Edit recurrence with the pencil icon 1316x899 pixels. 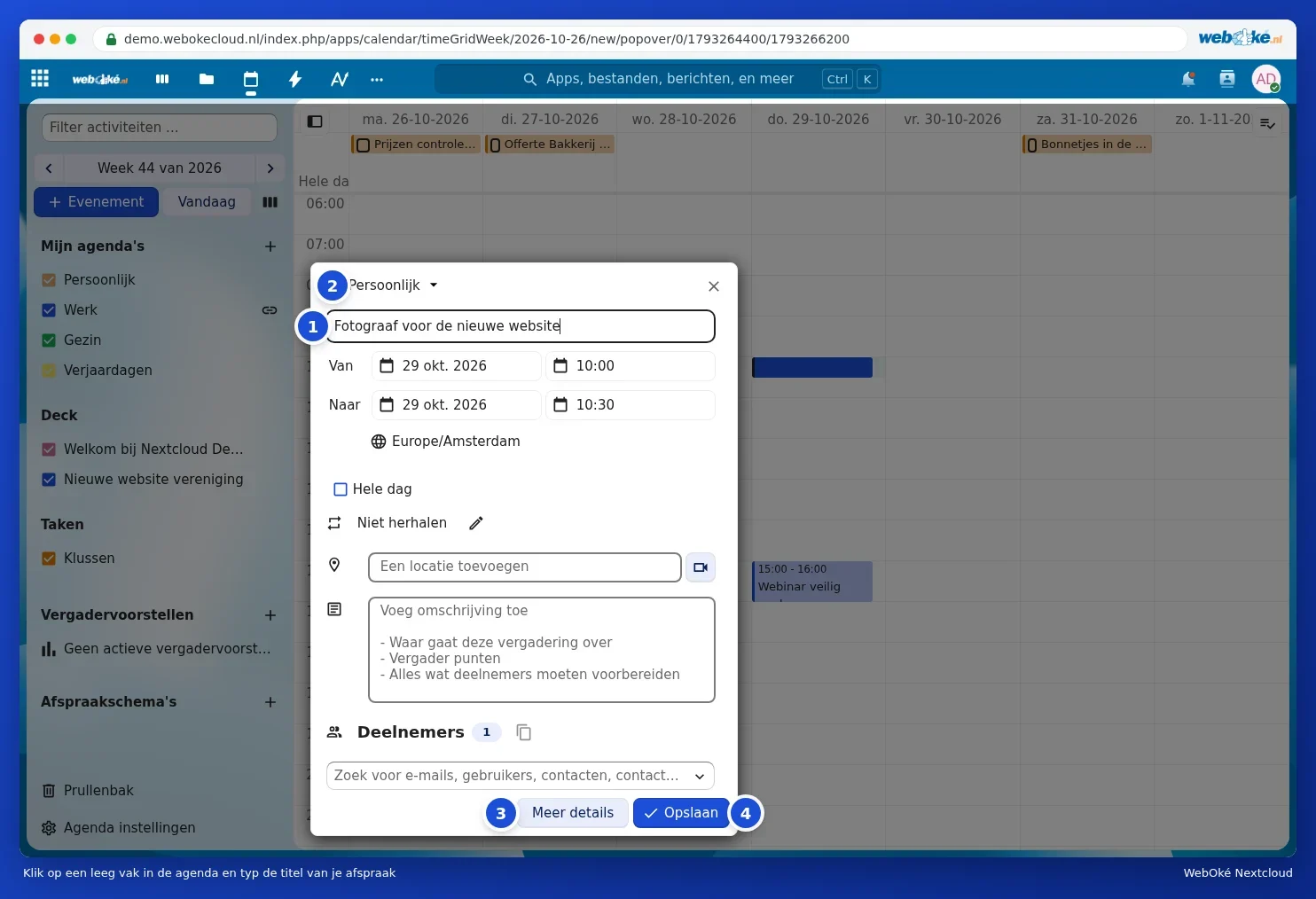tap(476, 523)
